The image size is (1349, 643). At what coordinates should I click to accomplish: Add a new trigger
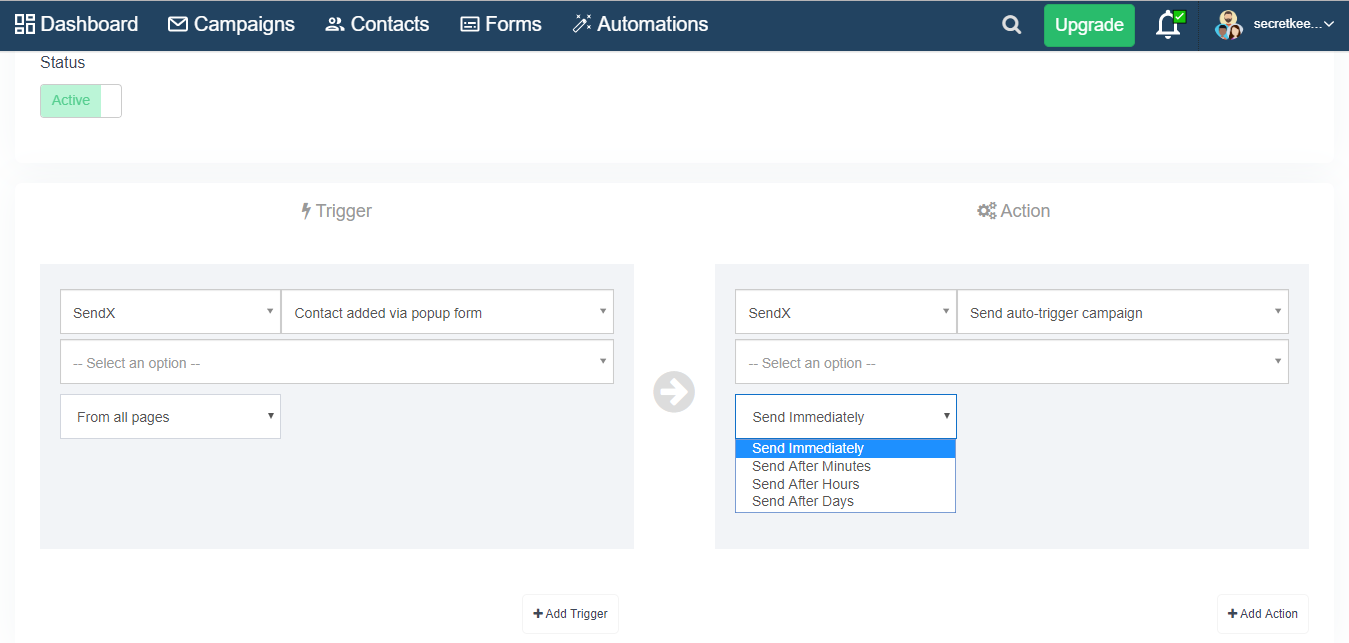(570, 614)
